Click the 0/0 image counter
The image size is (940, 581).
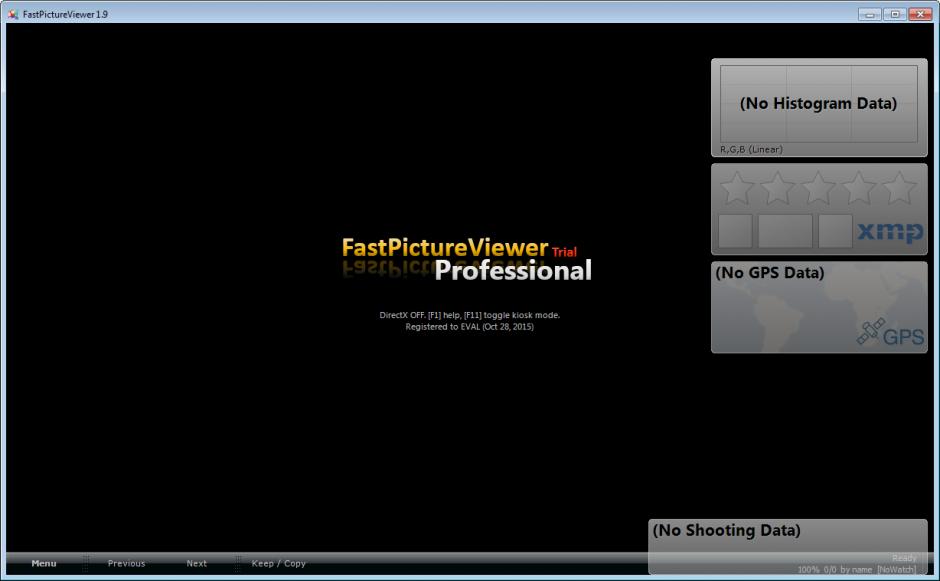tap(830, 570)
